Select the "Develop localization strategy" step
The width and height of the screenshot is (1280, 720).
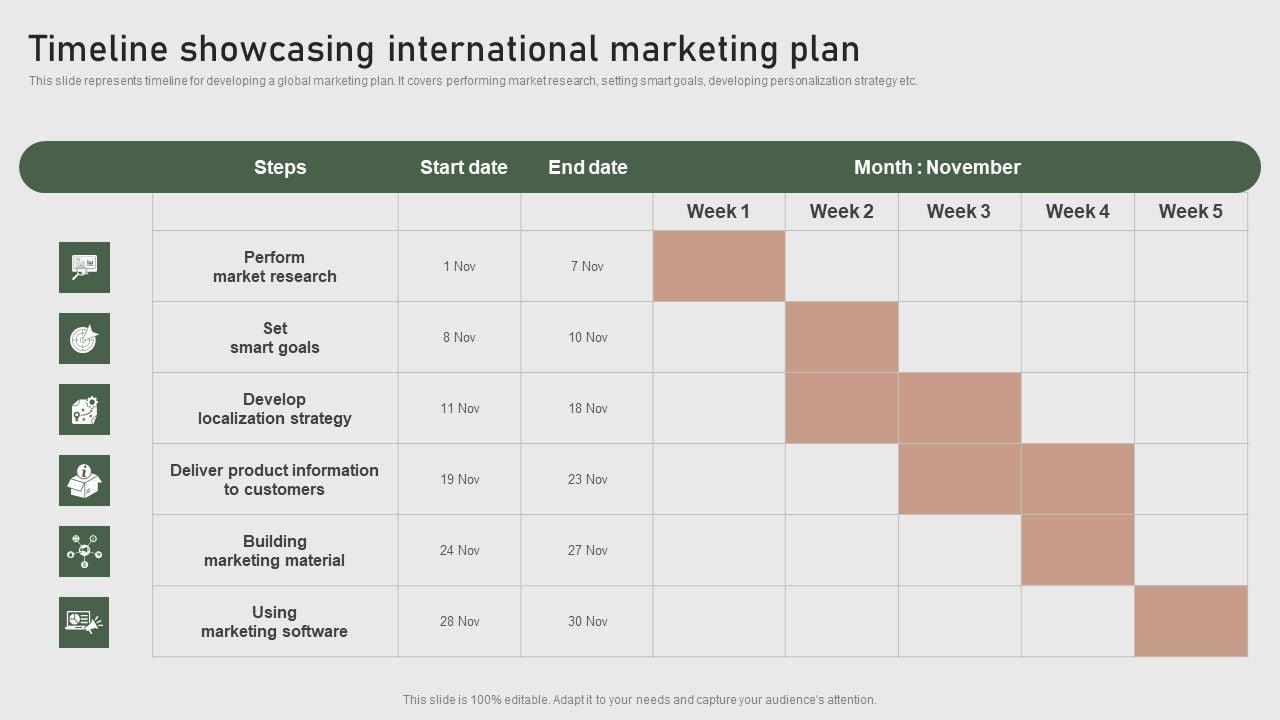275,409
